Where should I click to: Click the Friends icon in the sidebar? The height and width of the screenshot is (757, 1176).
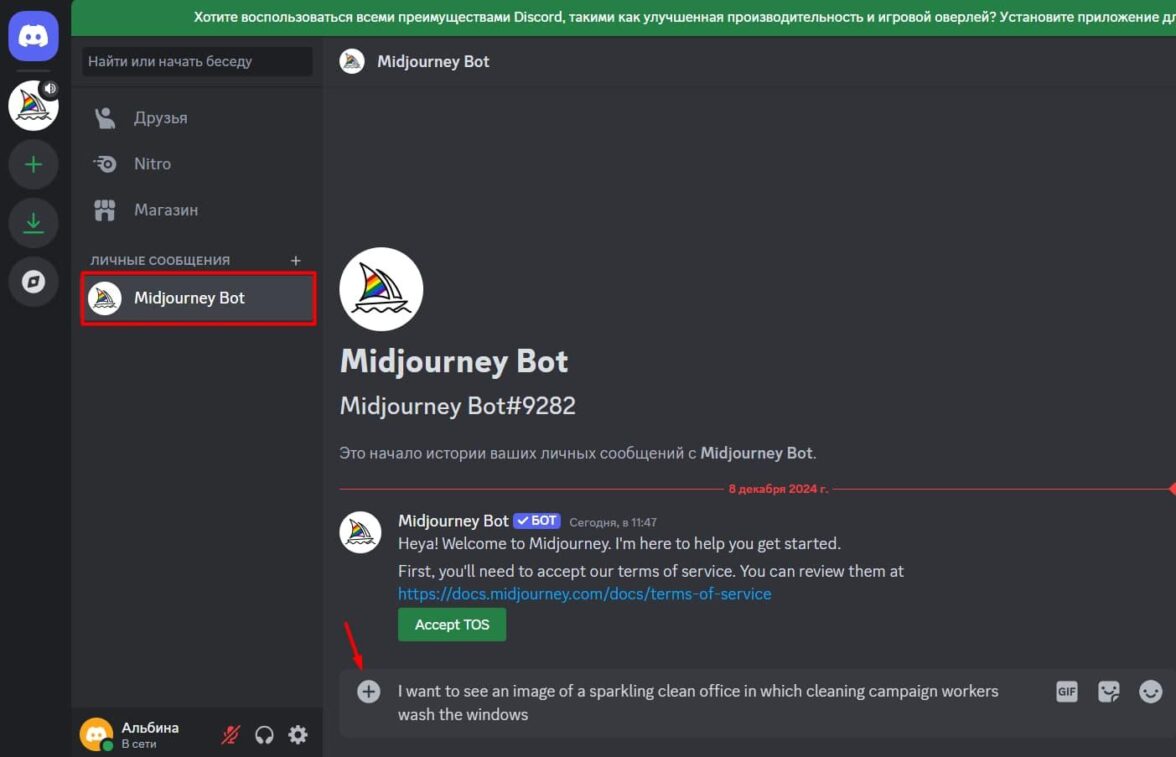pos(105,118)
